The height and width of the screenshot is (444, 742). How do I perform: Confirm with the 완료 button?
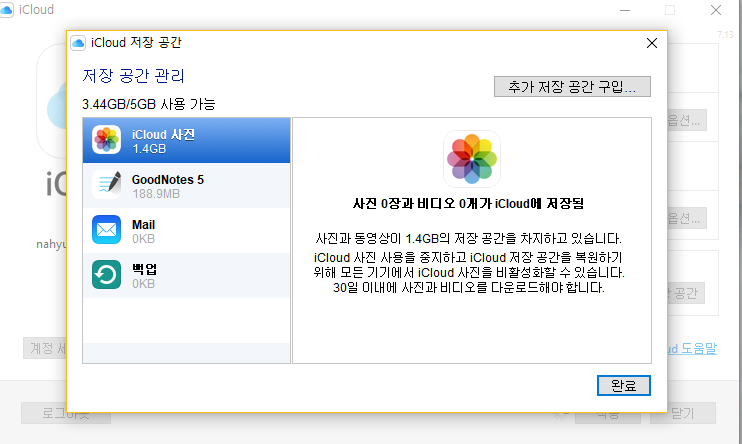pyautogui.click(x=623, y=385)
